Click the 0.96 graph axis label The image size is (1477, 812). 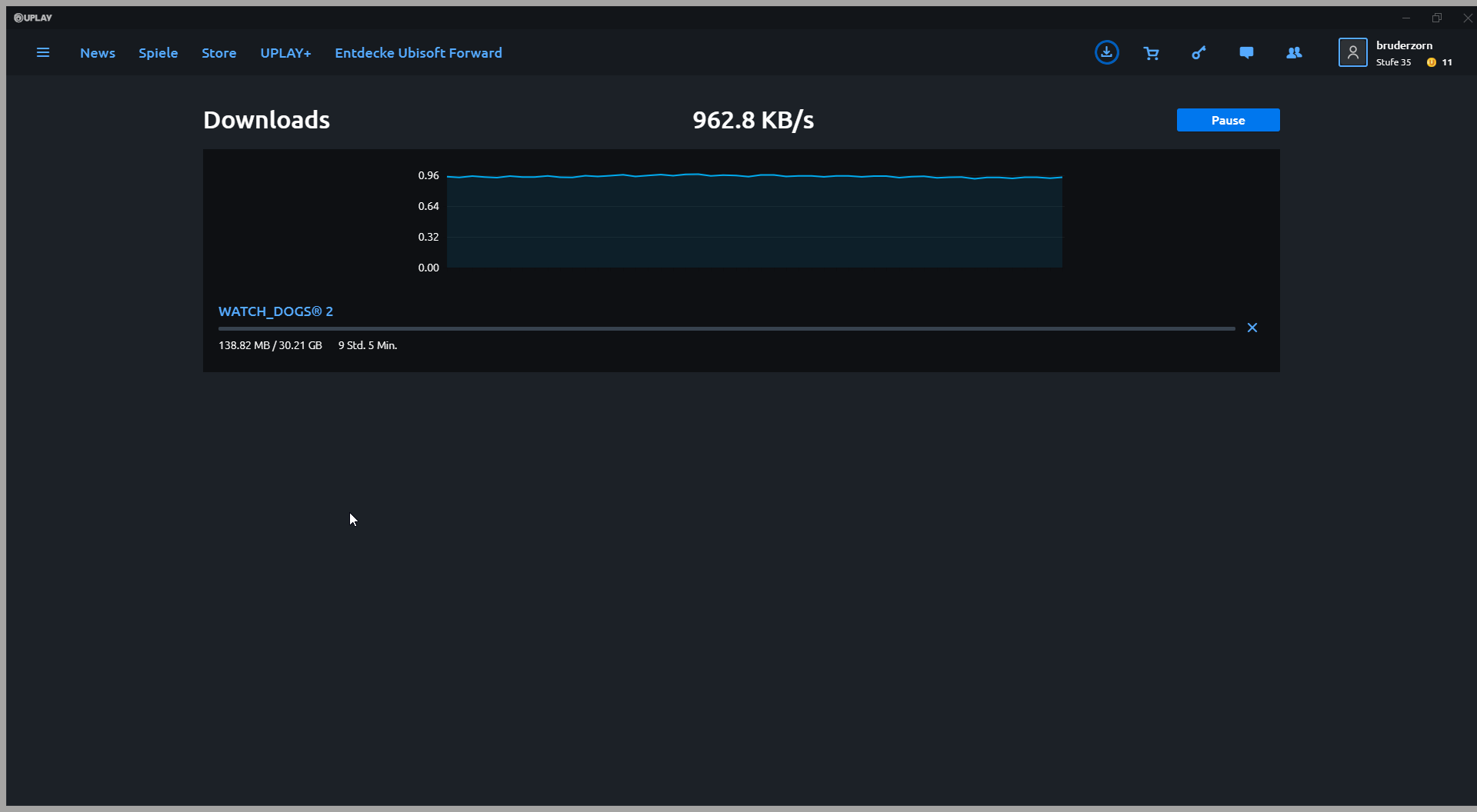click(428, 175)
